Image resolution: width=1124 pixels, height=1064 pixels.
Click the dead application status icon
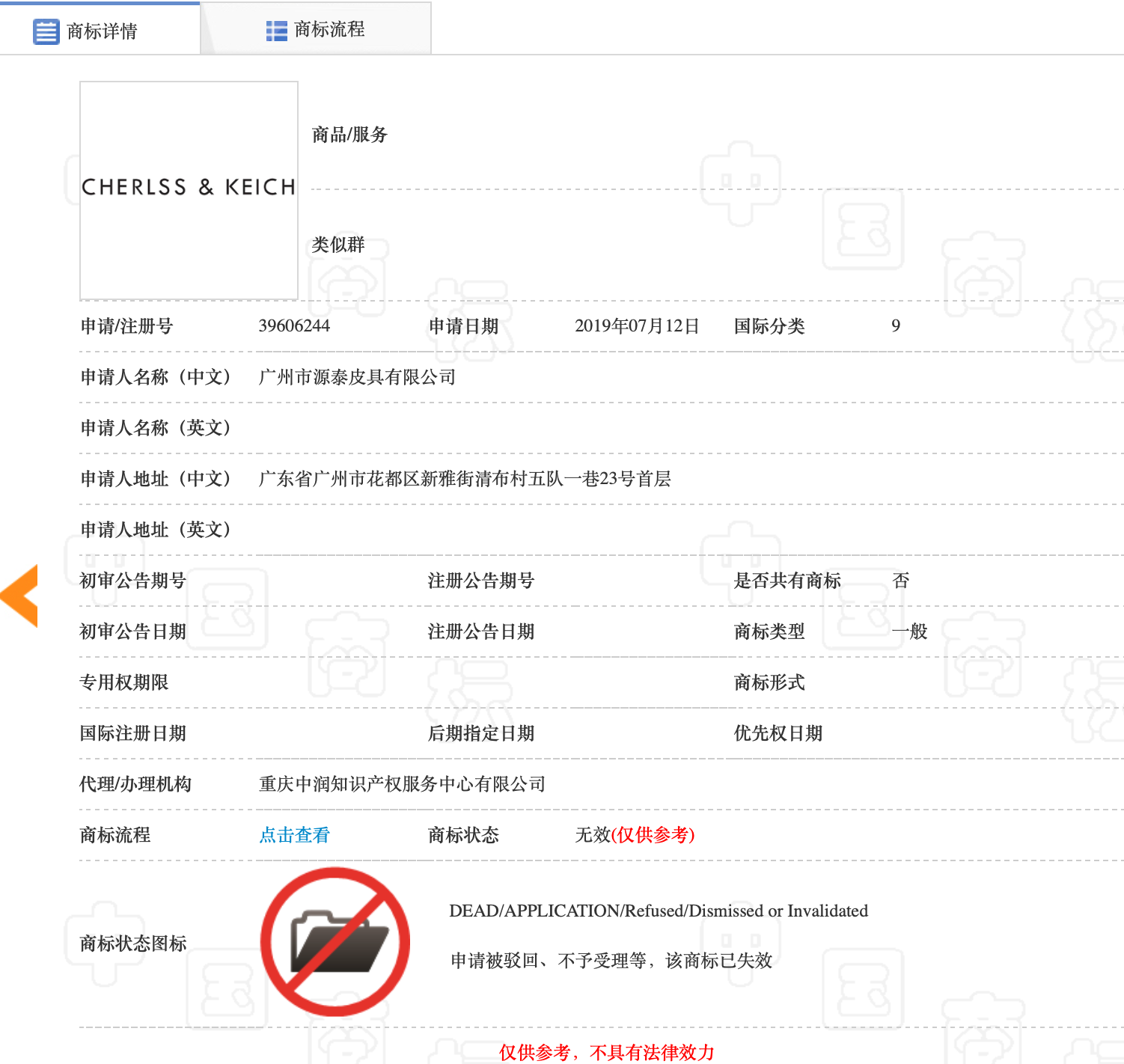coord(335,941)
